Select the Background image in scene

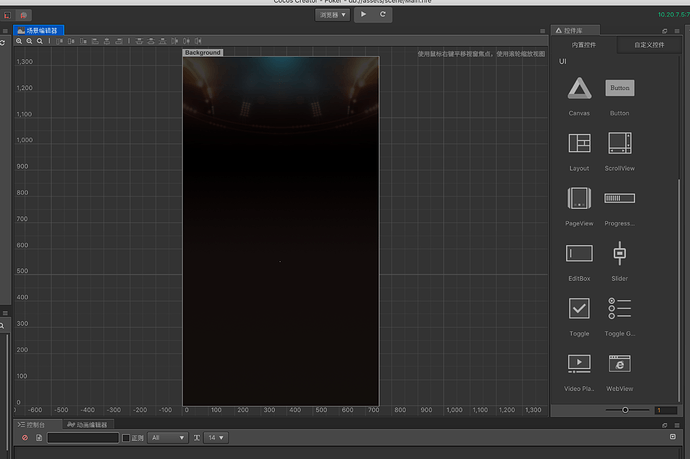(x=281, y=231)
